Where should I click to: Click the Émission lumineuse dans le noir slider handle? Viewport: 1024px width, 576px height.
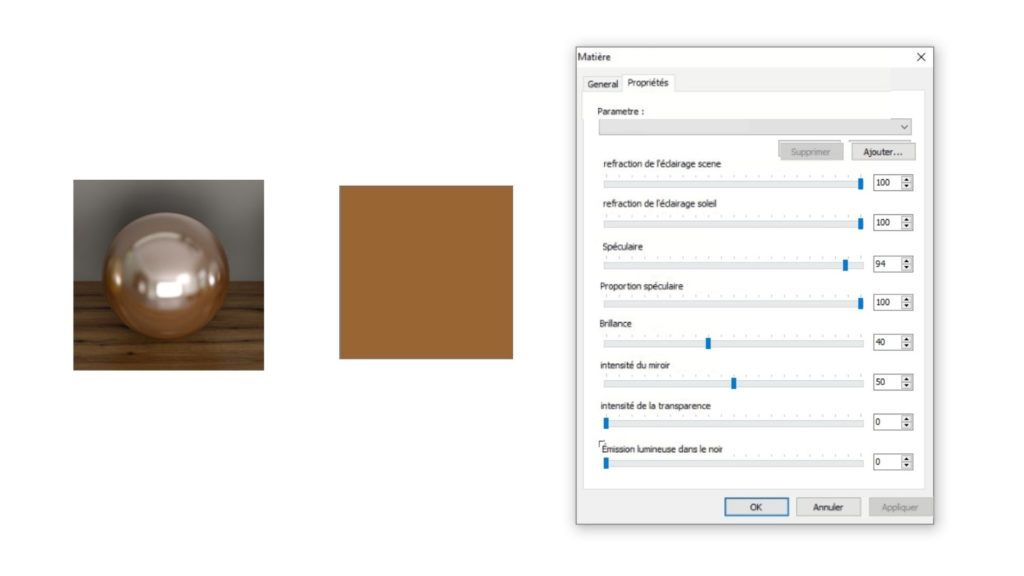606,463
